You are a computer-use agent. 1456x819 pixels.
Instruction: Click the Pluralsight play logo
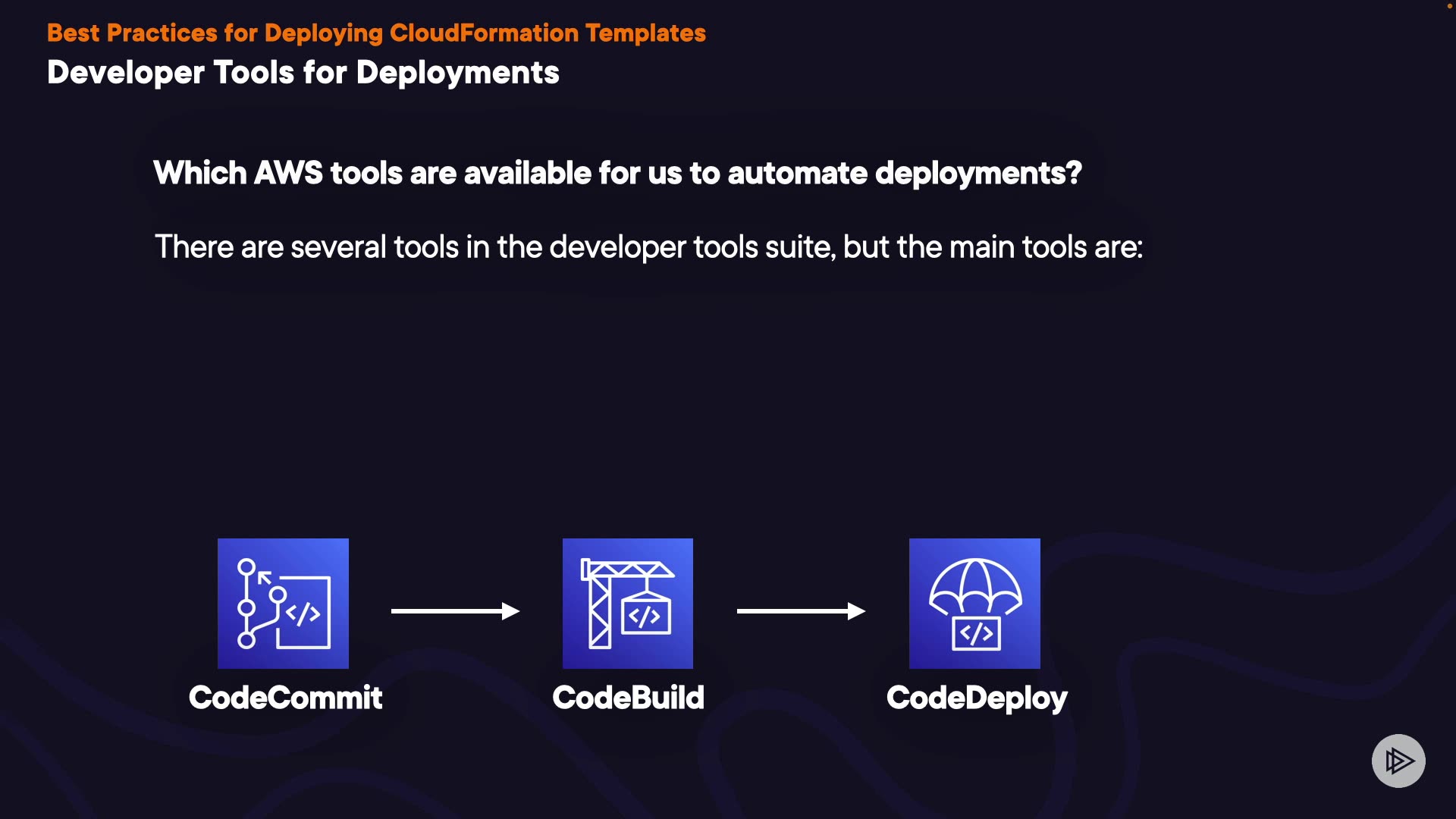[x=1398, y=761]
